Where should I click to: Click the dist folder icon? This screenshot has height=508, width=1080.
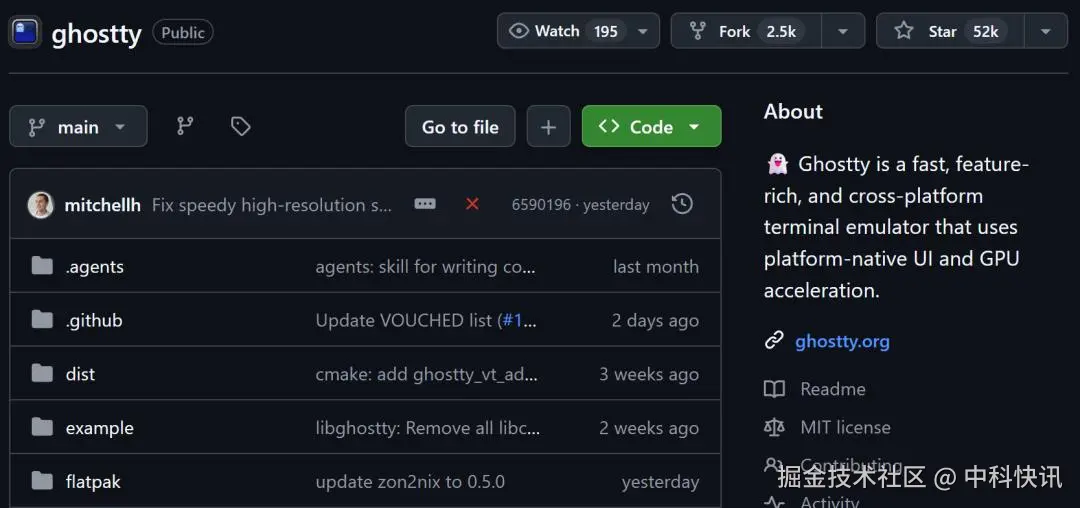point(42,373)
